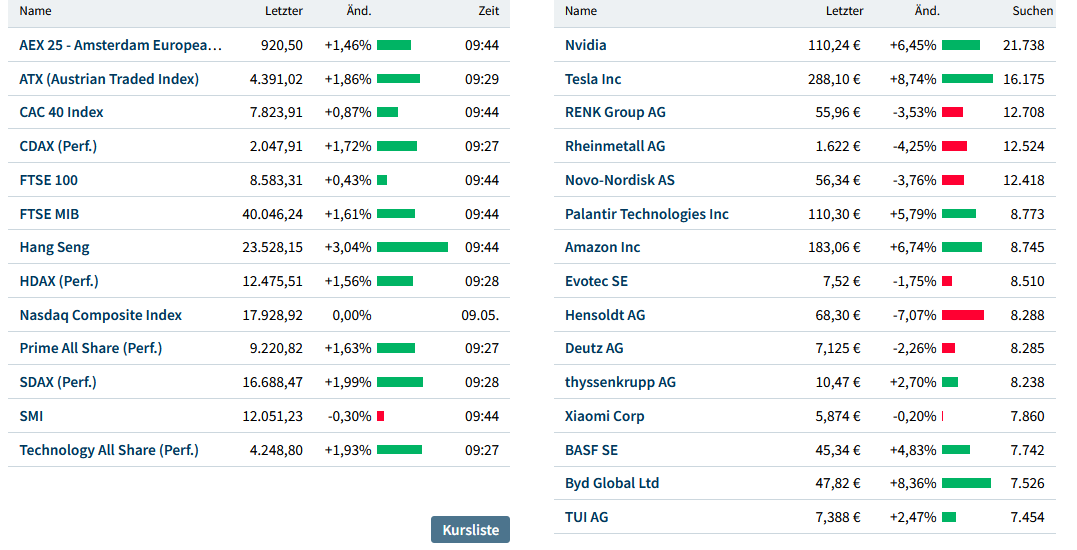Viewport: 1077px width, 550px height.
Task: Open RENK Group AG stock link
Action: (x=615, y=113)
